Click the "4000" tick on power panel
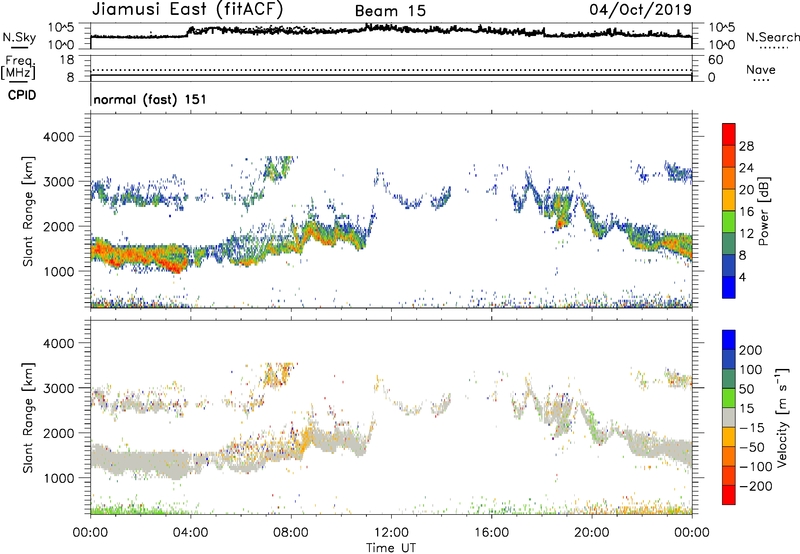800x554 pixels. point(59,137)
